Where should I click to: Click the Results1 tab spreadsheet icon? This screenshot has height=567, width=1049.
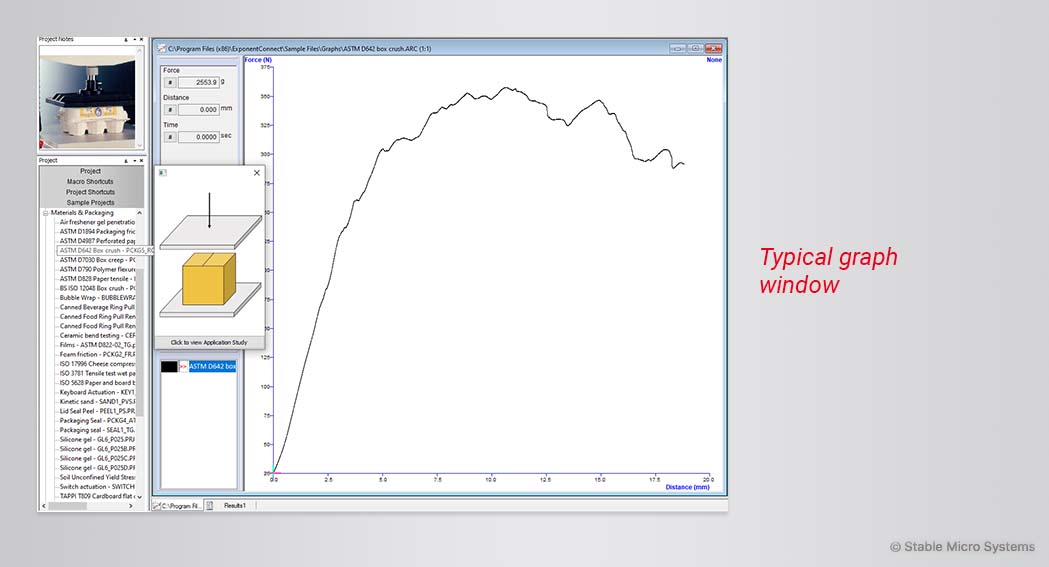209,505
